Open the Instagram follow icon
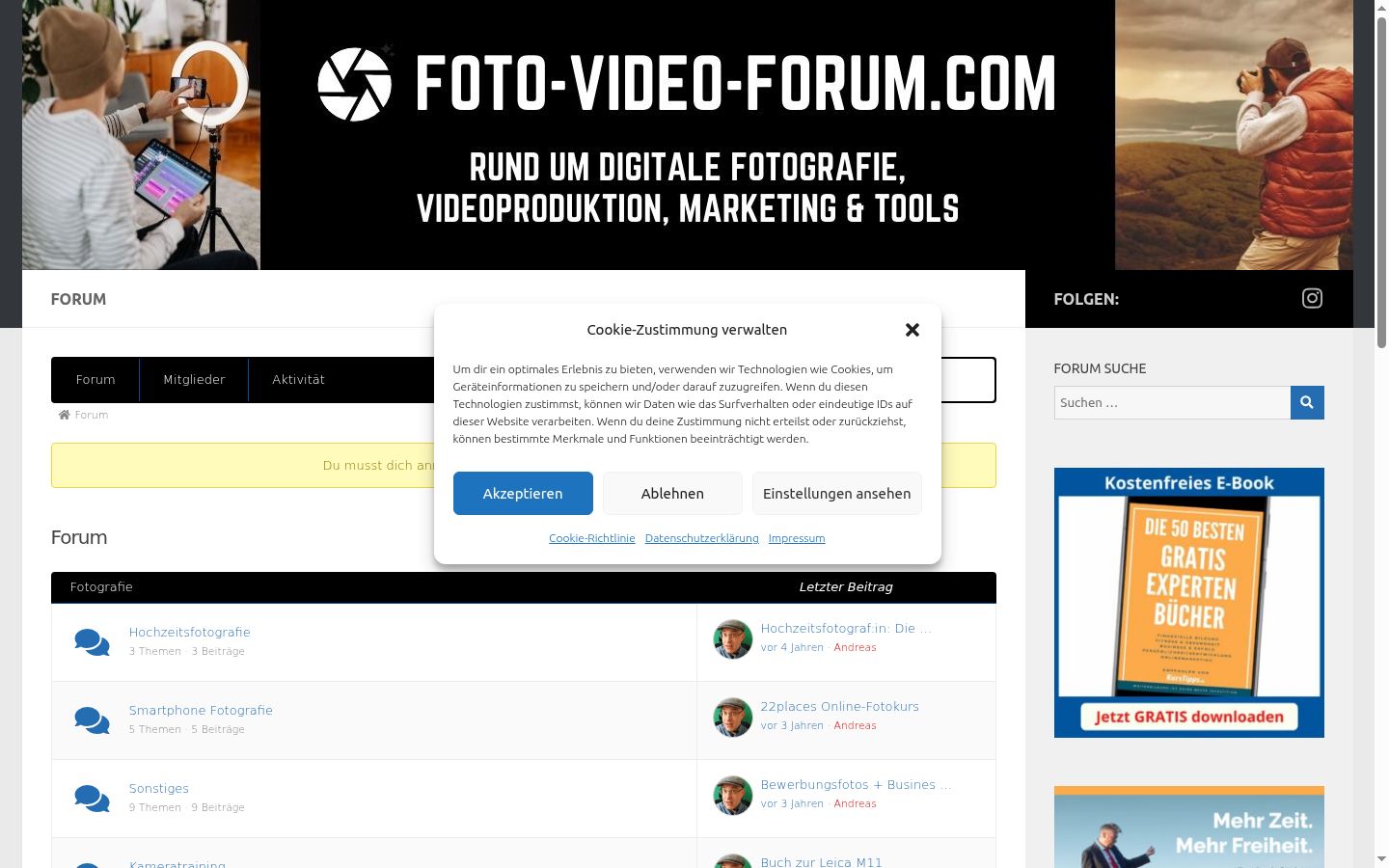1389x868 pixels. 1312,299
